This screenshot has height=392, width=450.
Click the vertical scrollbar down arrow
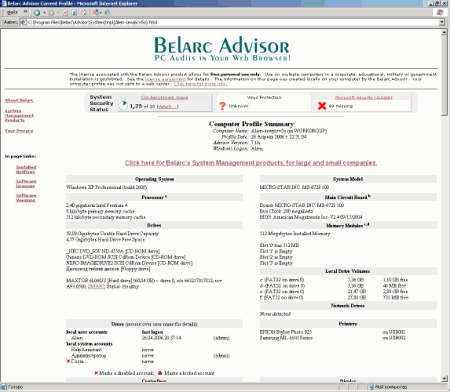pos(444,379)
